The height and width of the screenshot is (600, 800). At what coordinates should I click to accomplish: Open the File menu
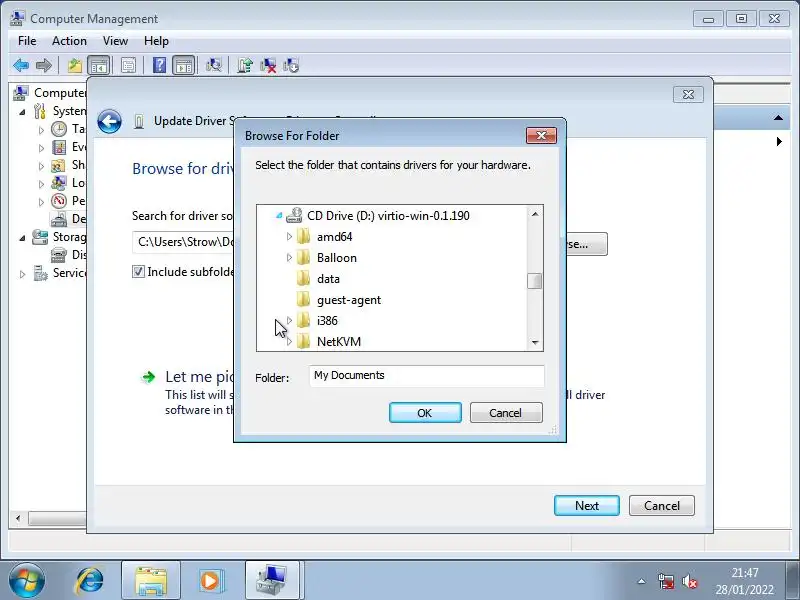pyautogui.click(x=27, y=41)
